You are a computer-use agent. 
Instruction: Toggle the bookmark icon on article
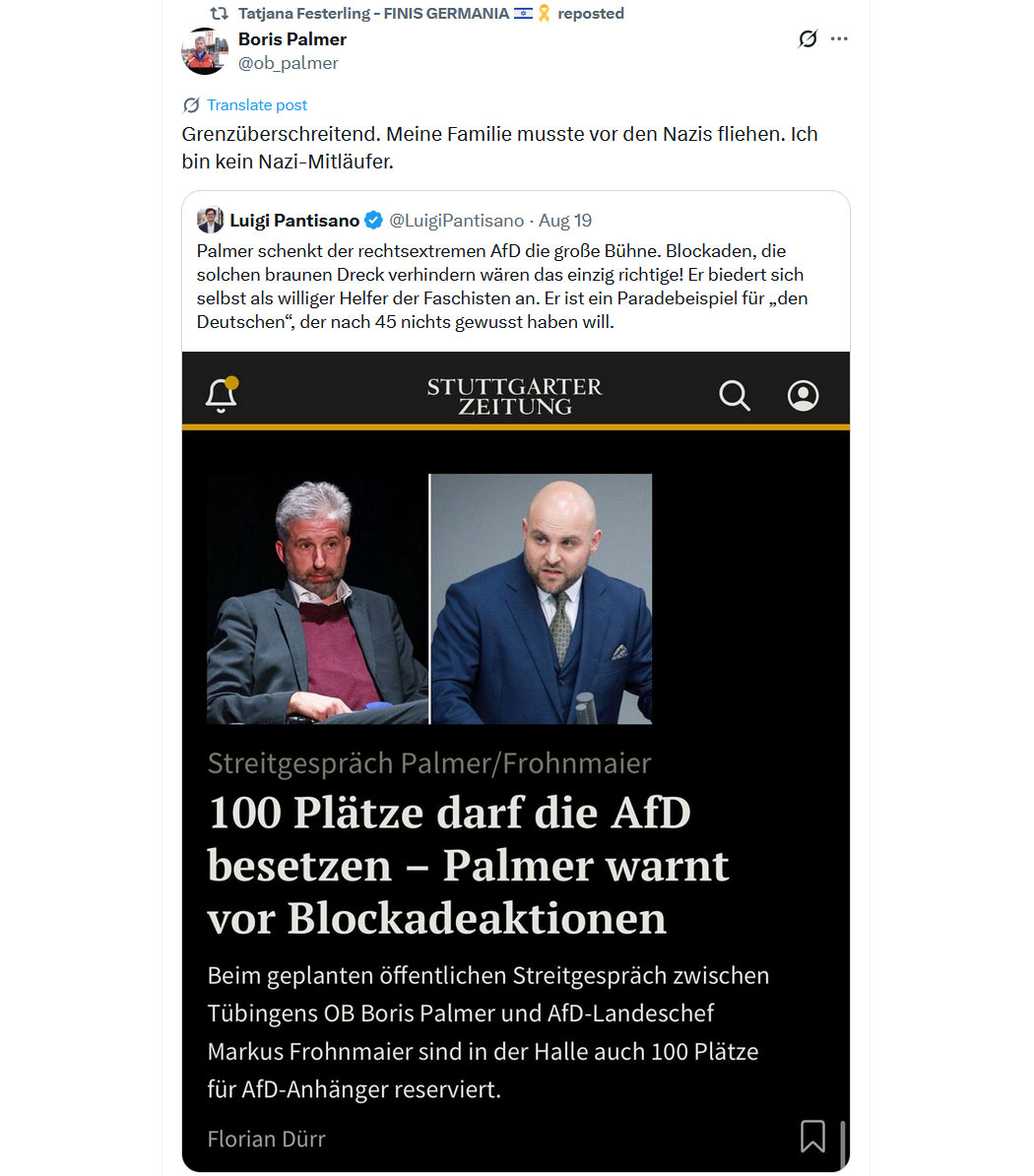click(x=812, y=1137)
